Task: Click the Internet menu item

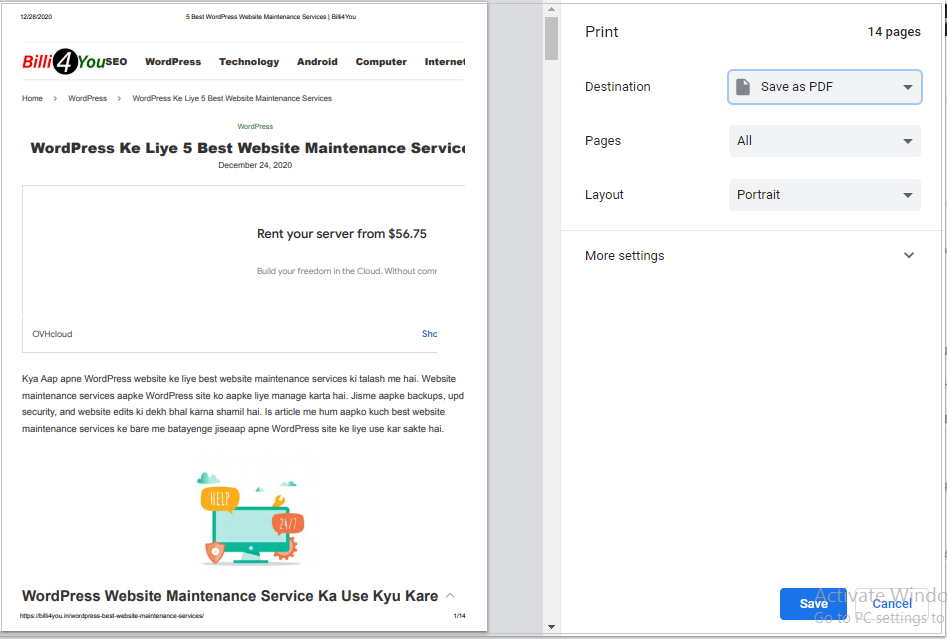Action: tap(445, 62)
